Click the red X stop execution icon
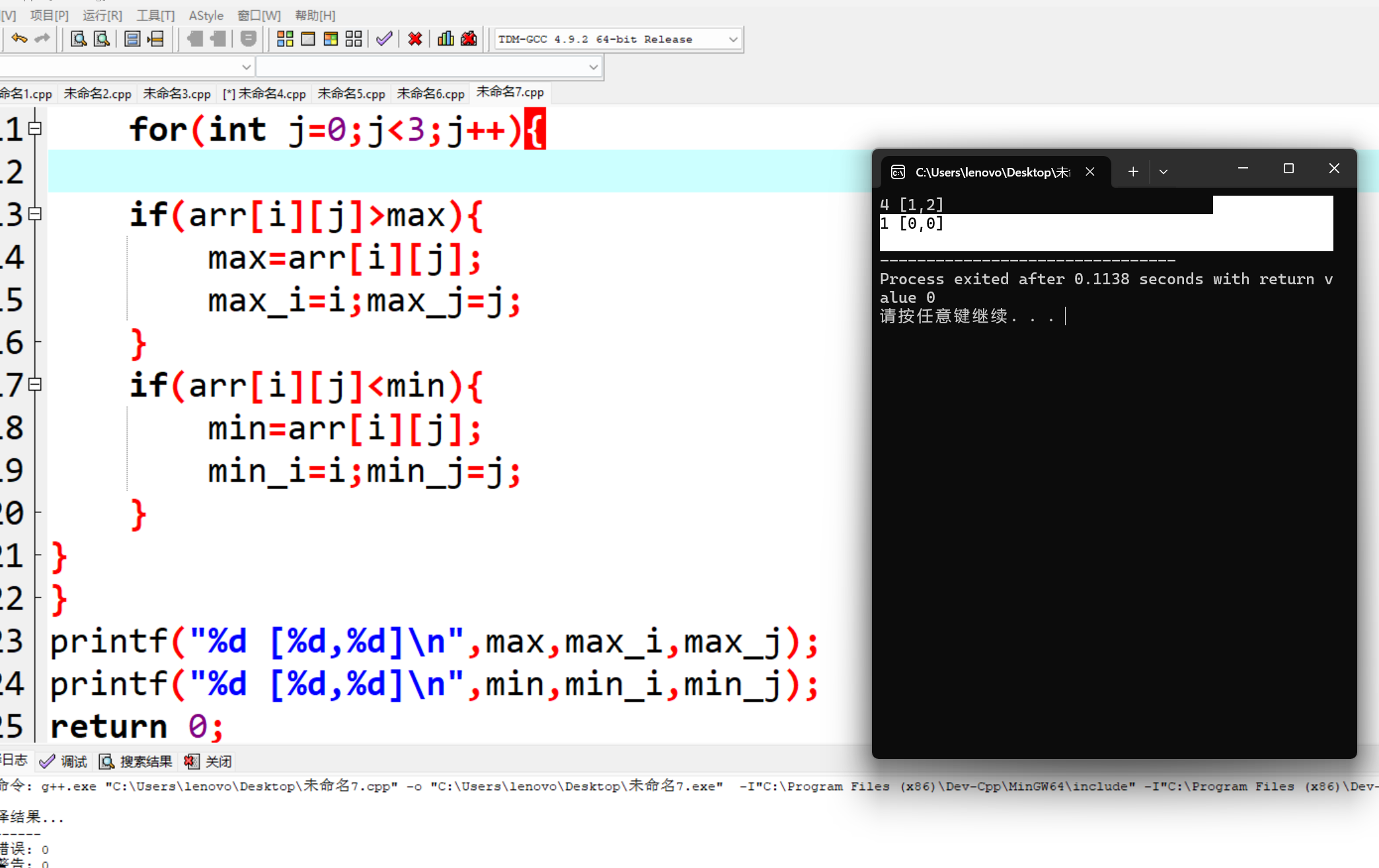This screenshot has height=868, width=1379. coord(414,39)
